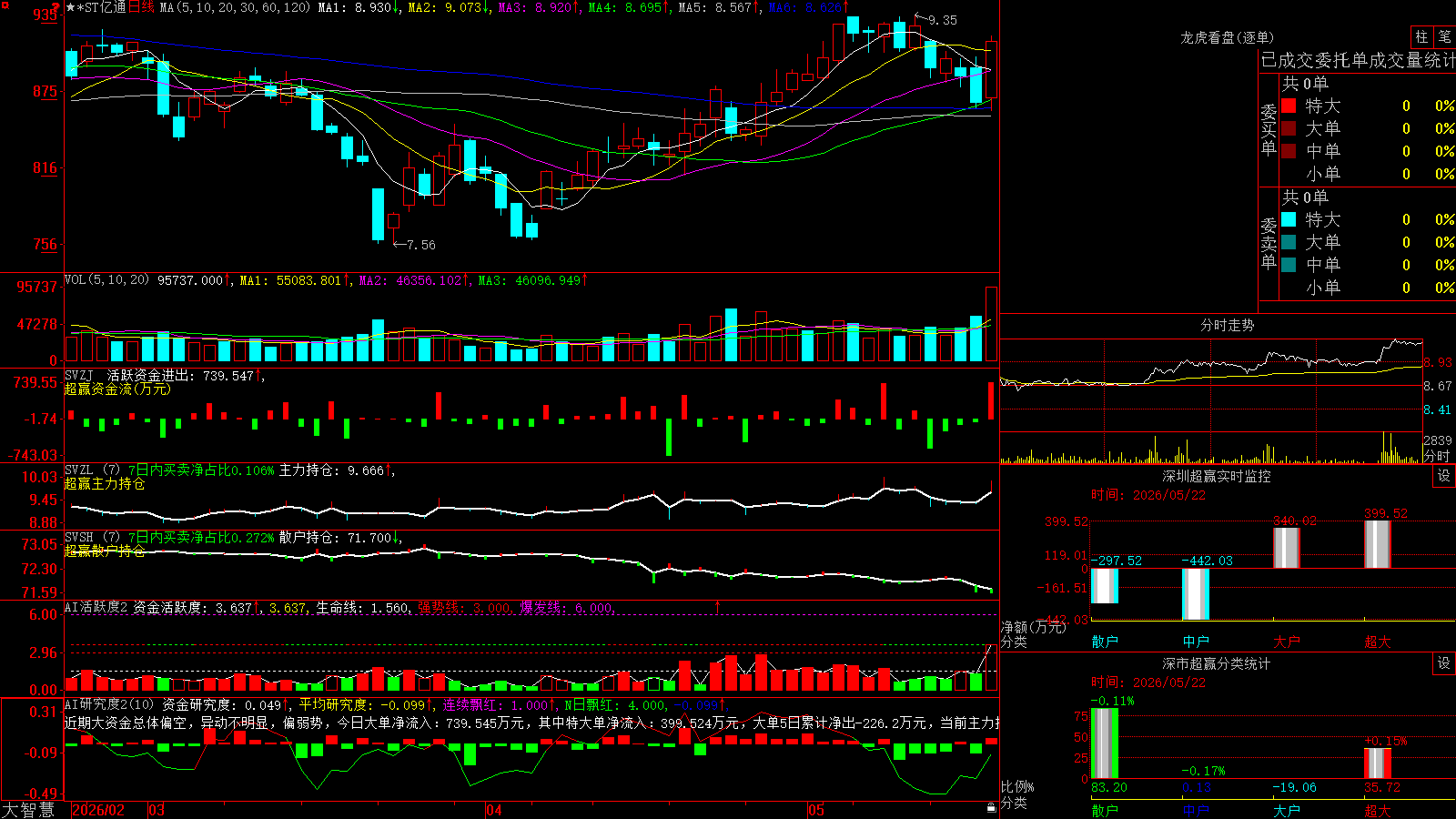Click the 日线 period label
Viewport: 1456px width, 819px height.
pyautogui.click(x=142, y=7)
